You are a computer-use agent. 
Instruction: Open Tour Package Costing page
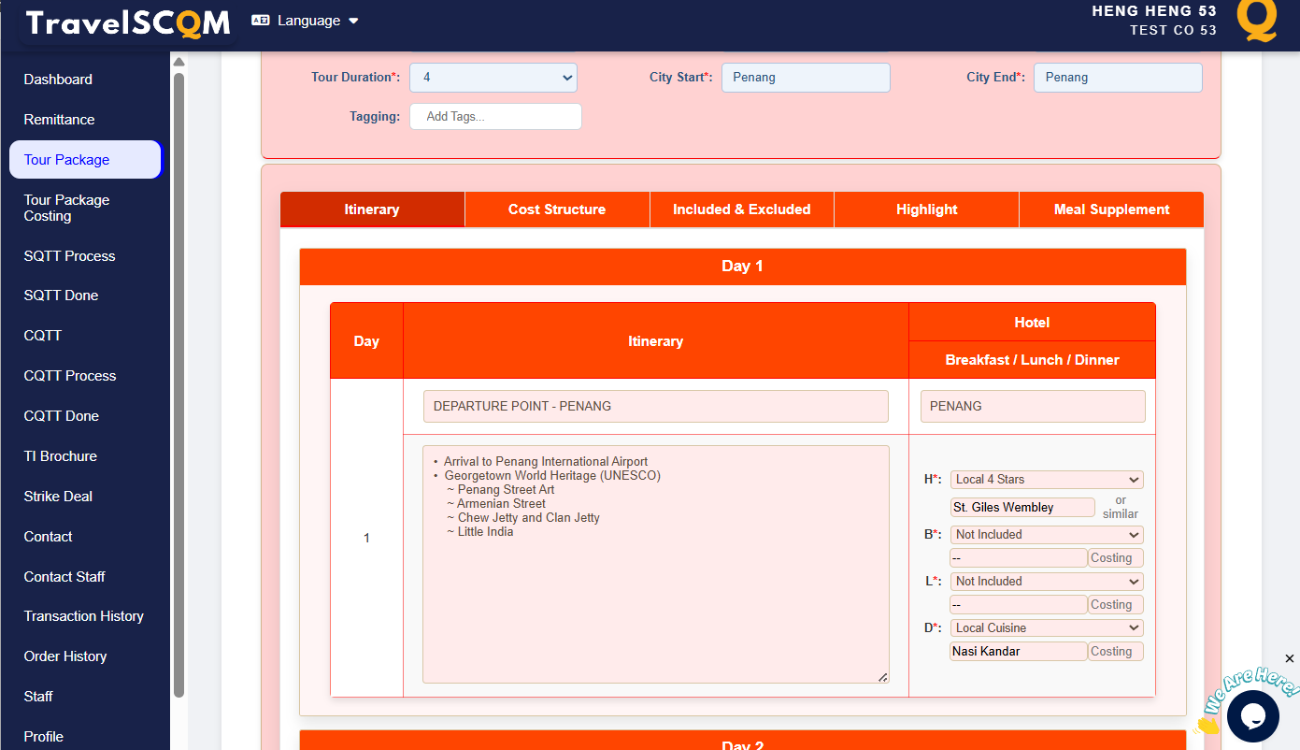pyautogui.click(x=67, y=208)
